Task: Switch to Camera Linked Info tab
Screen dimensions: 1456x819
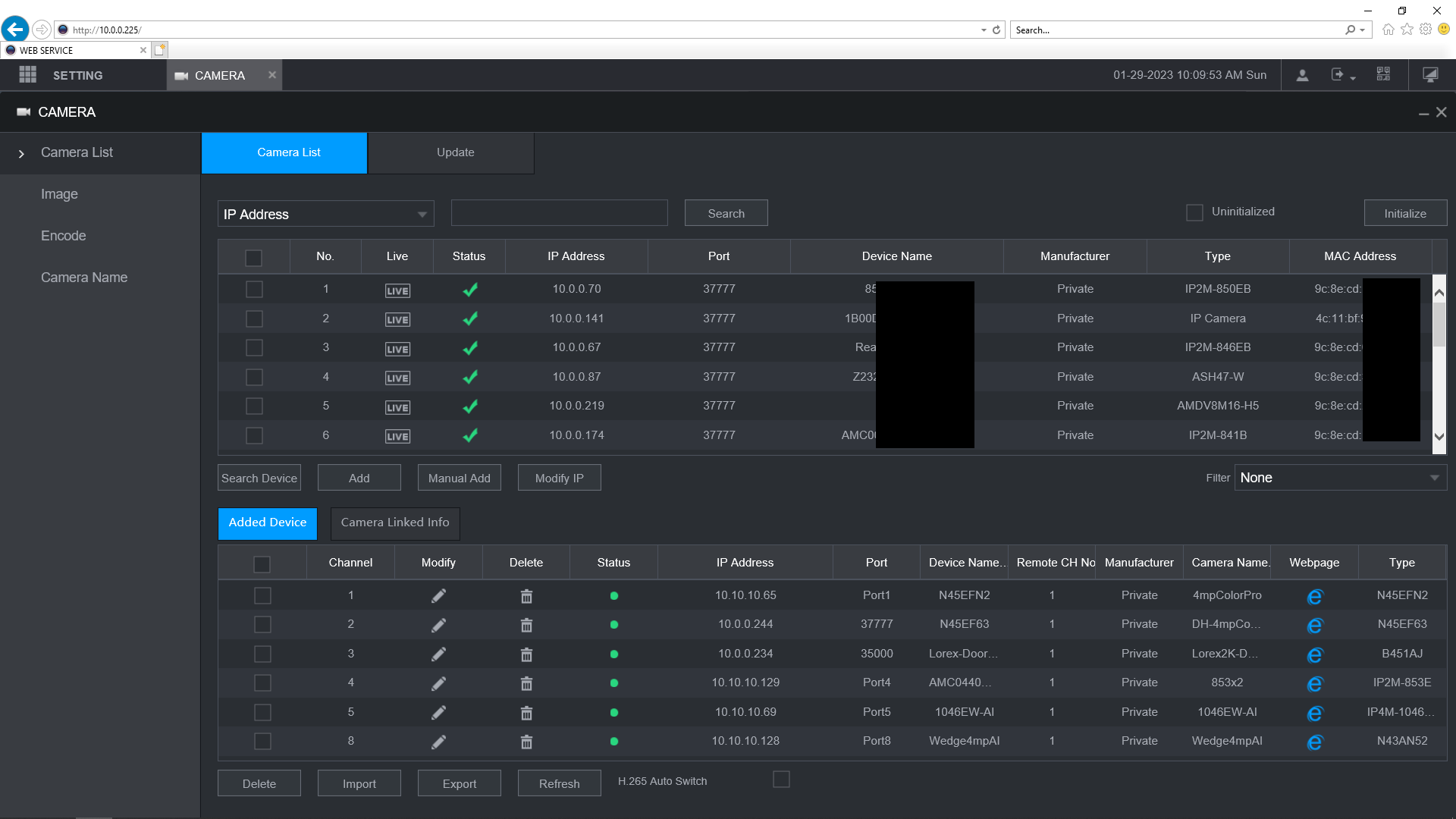Action: coord(395,523)
